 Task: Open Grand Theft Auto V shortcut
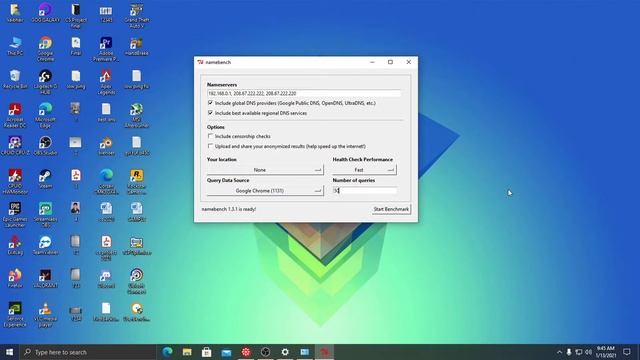[136, 16]
